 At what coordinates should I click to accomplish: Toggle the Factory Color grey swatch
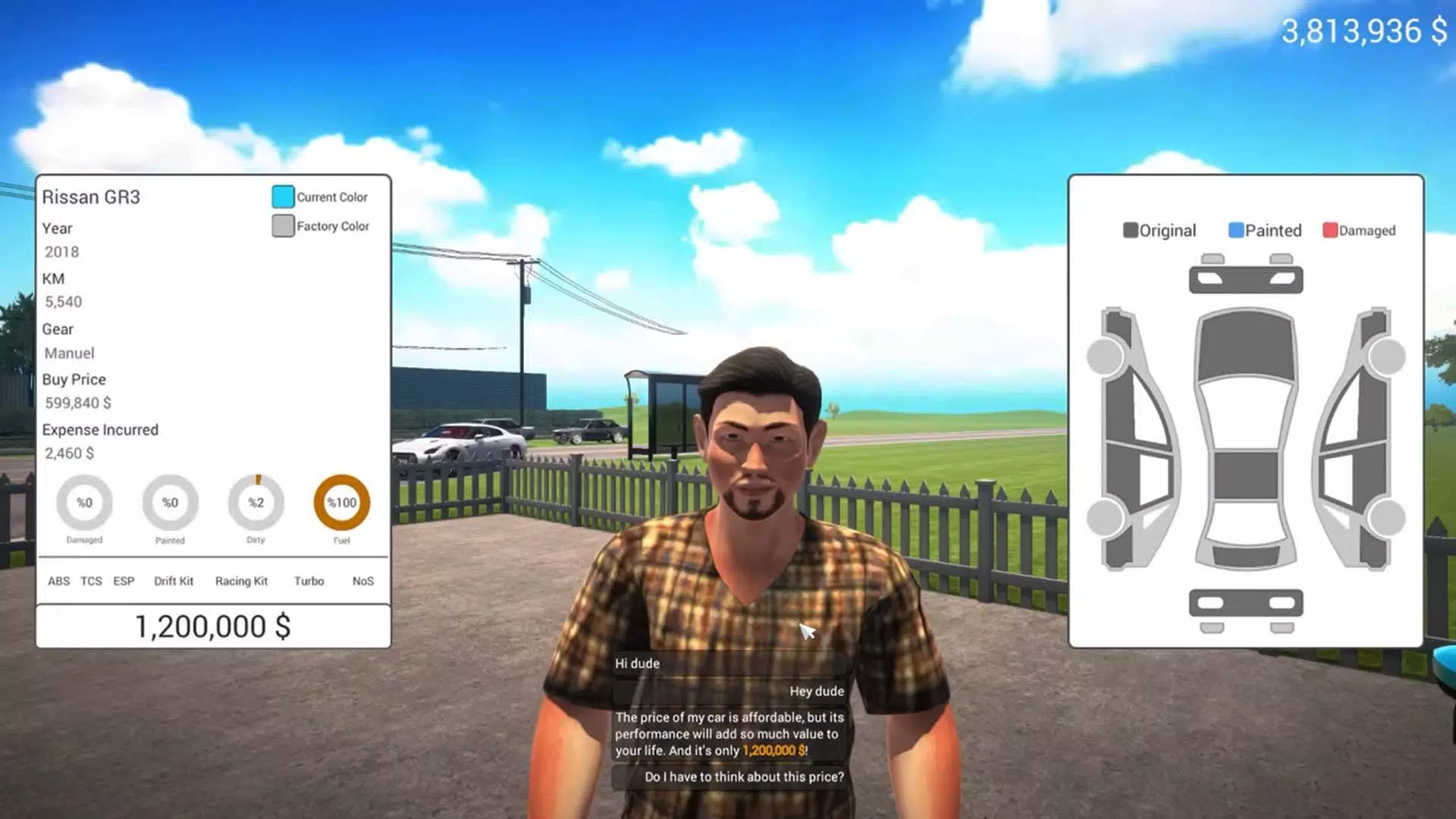point(282,224)
